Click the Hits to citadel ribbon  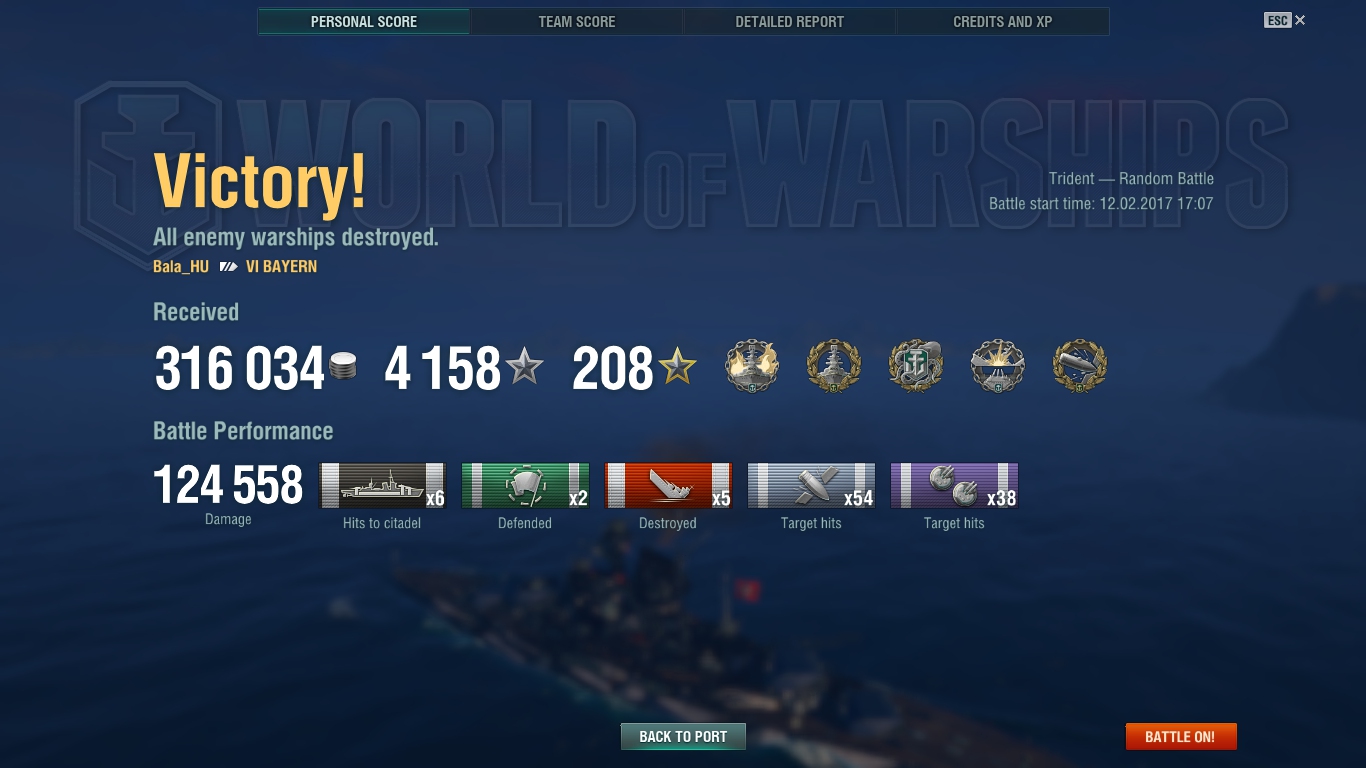382,486
